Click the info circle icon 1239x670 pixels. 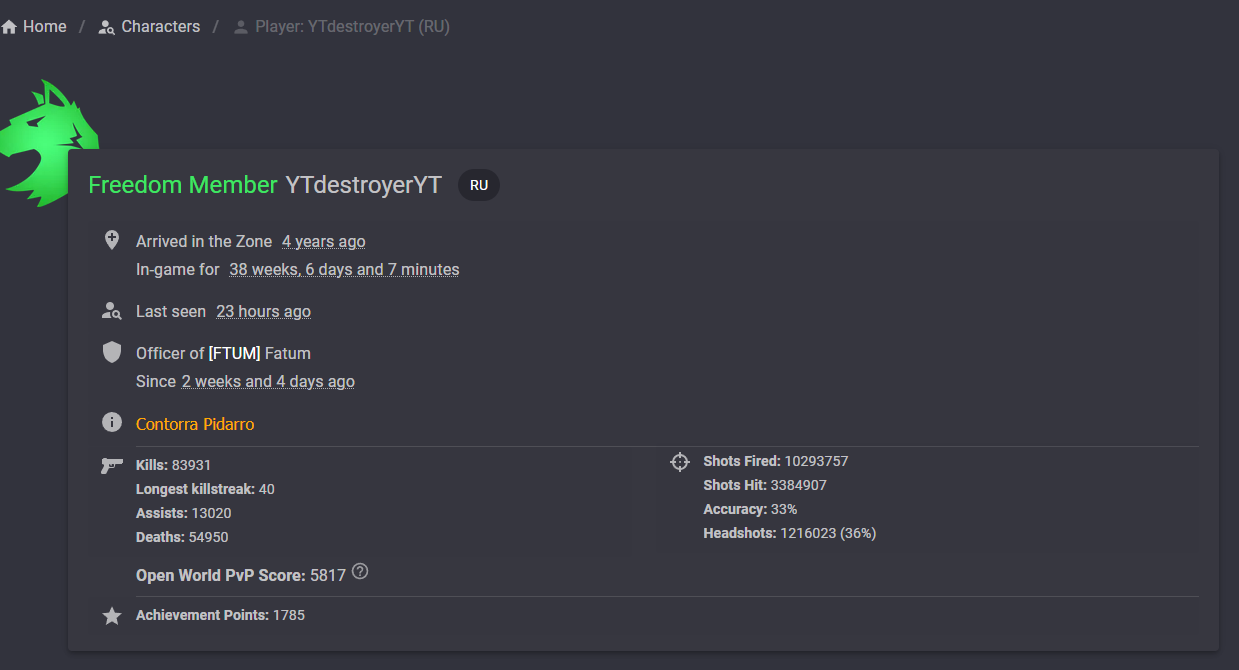[x=112, y=422]
